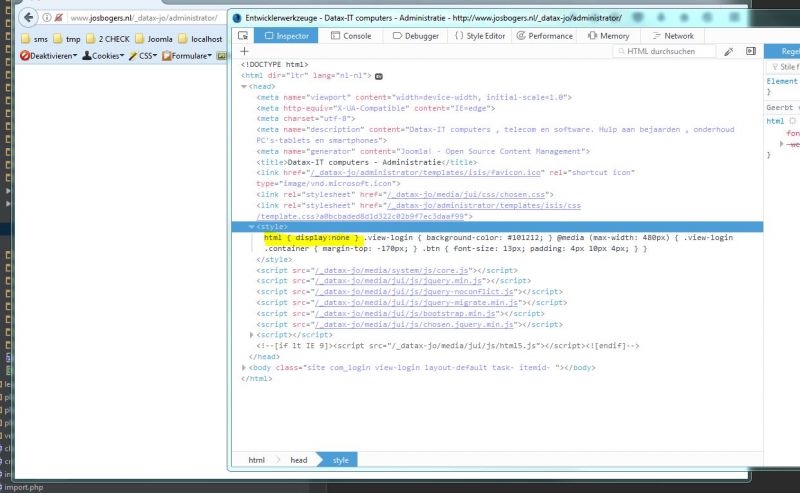
Task: Add a new node with the plus icon
Action: 244,51
